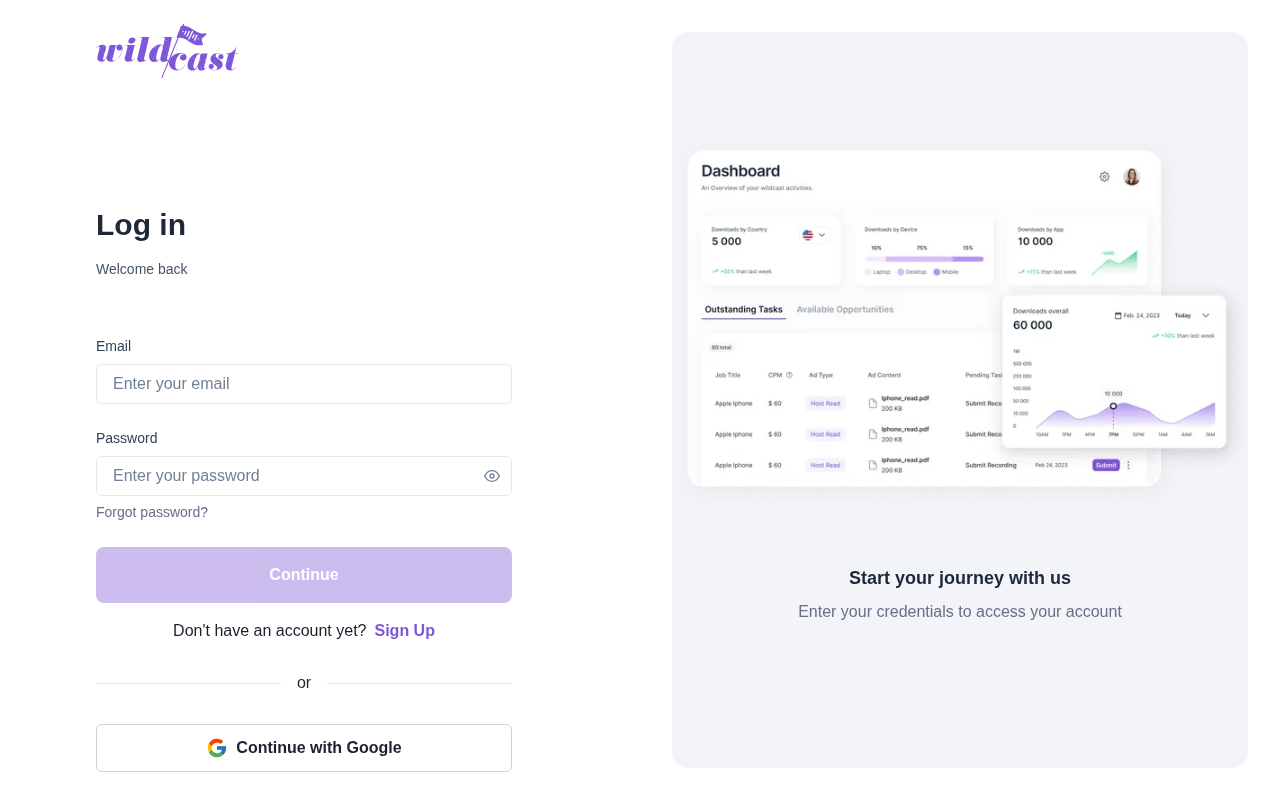The image size is (1280, 800).
Task: Open the Sign Up link
Action: pyautogui.click(x=405, y=631)
